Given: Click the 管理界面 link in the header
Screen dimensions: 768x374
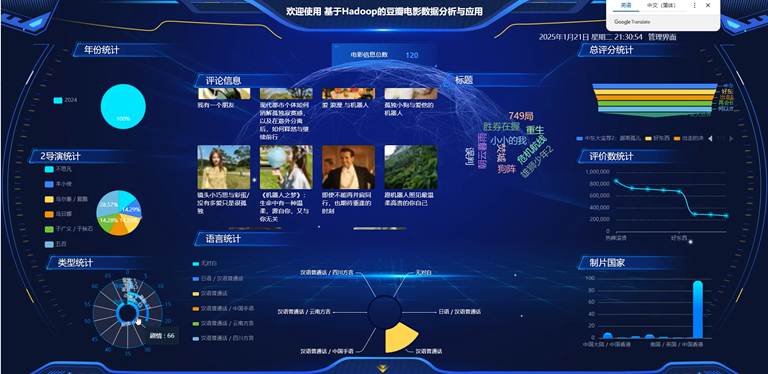Looking at the screenshot, I should [x=662, y=37].
